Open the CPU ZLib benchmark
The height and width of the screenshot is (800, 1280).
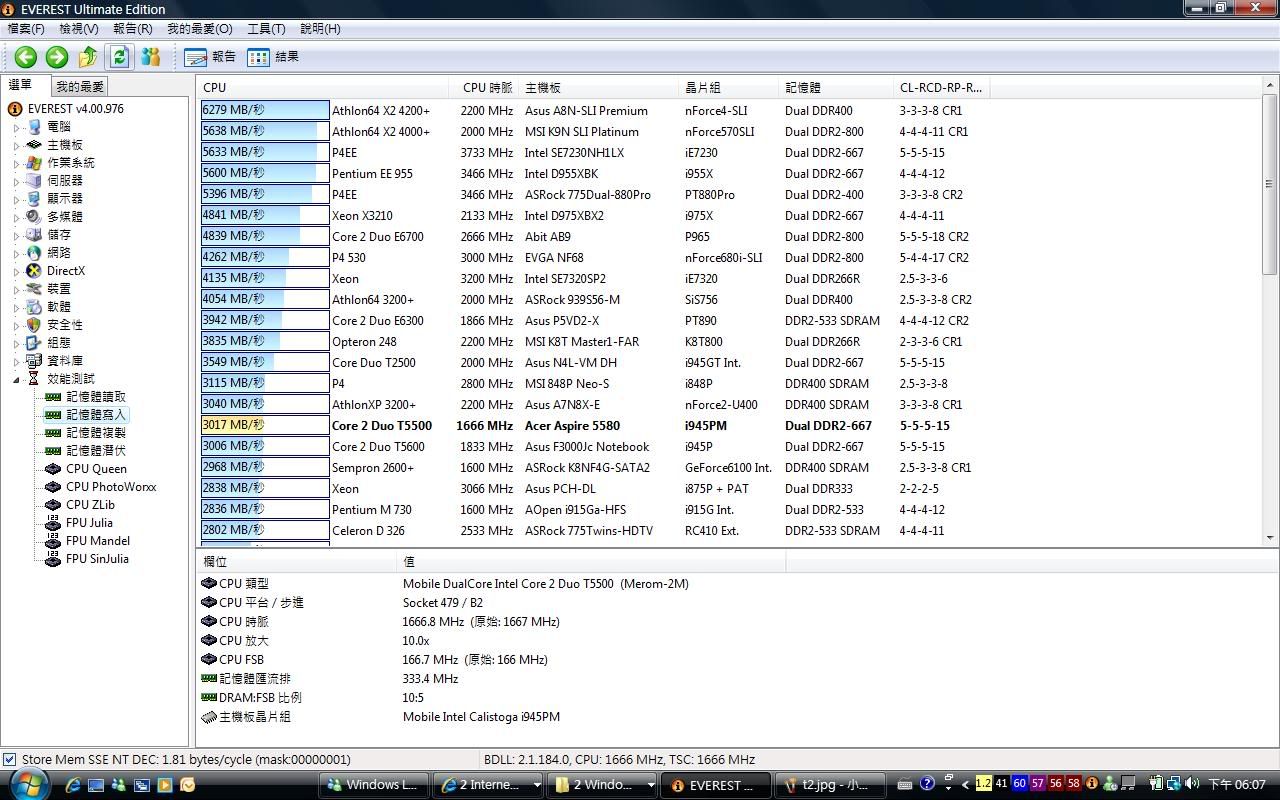click(90, 505)
